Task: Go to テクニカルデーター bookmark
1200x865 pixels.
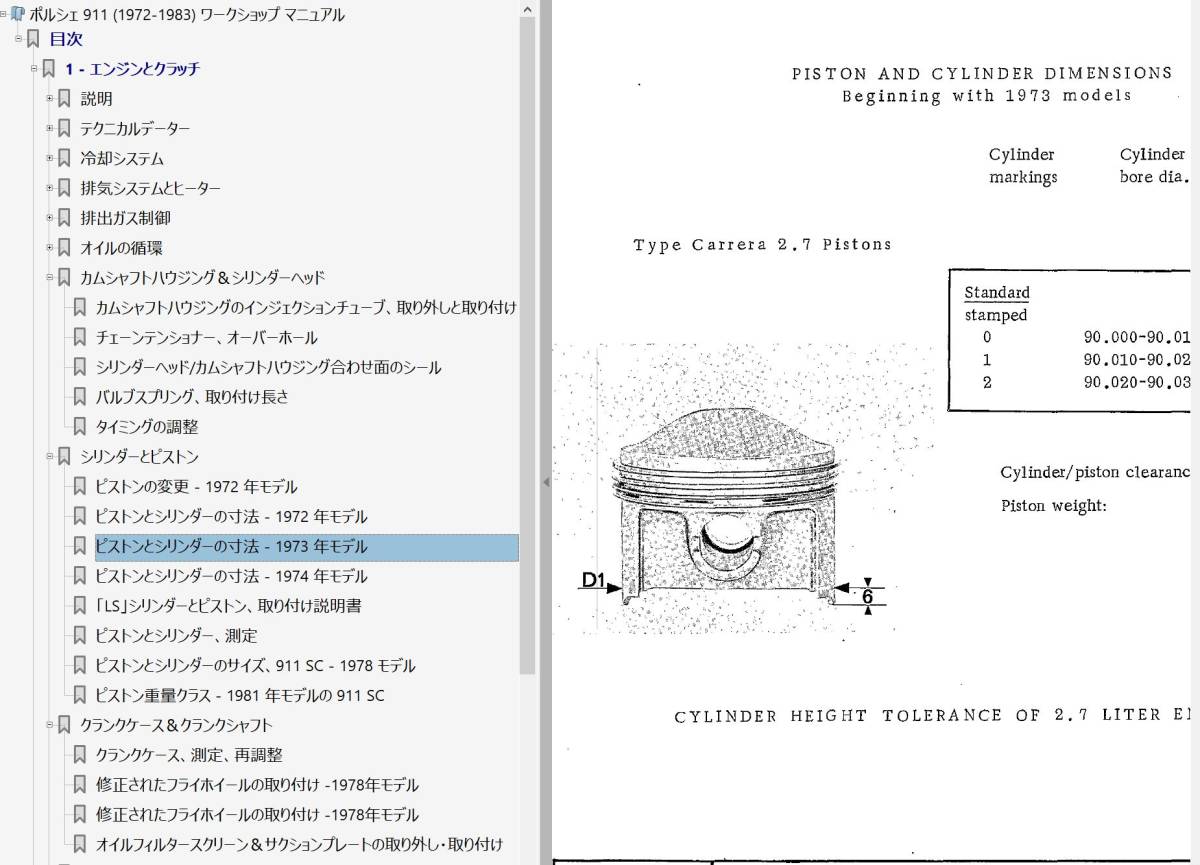Action: pyautogui.click(x=135, y=128)
